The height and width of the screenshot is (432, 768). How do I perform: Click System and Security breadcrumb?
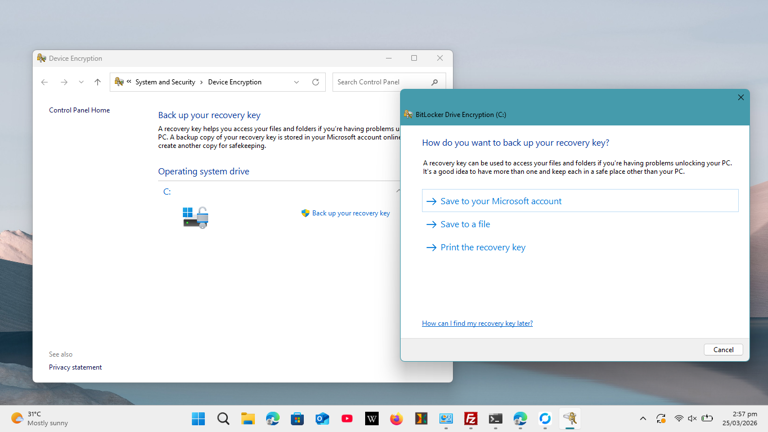[165, 82]
